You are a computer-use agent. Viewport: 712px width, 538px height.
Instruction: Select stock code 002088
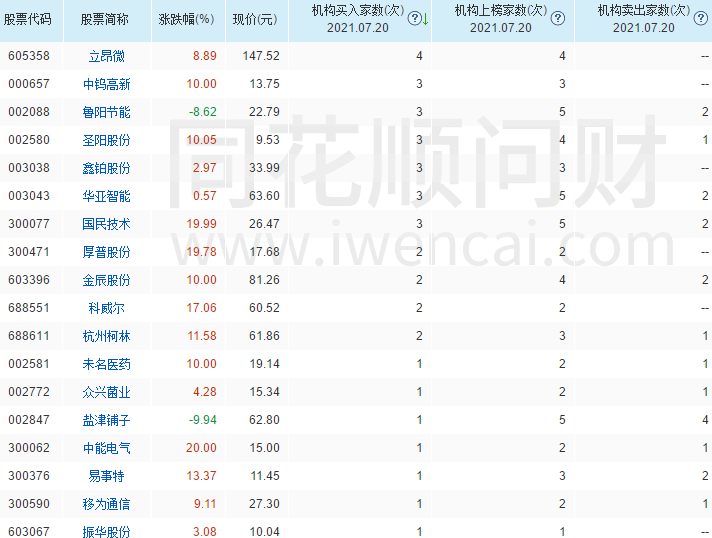click(29, 112)
